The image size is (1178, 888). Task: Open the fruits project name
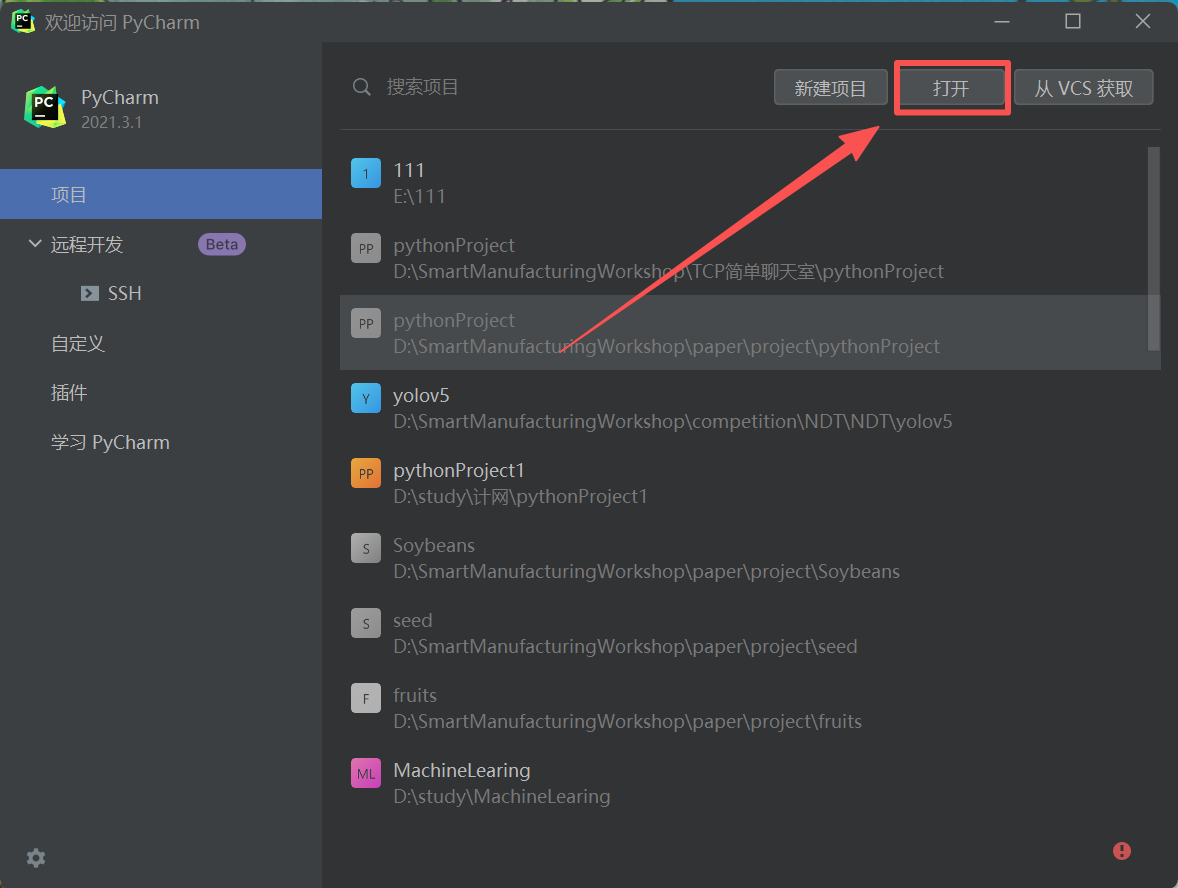tap(415, 696)
